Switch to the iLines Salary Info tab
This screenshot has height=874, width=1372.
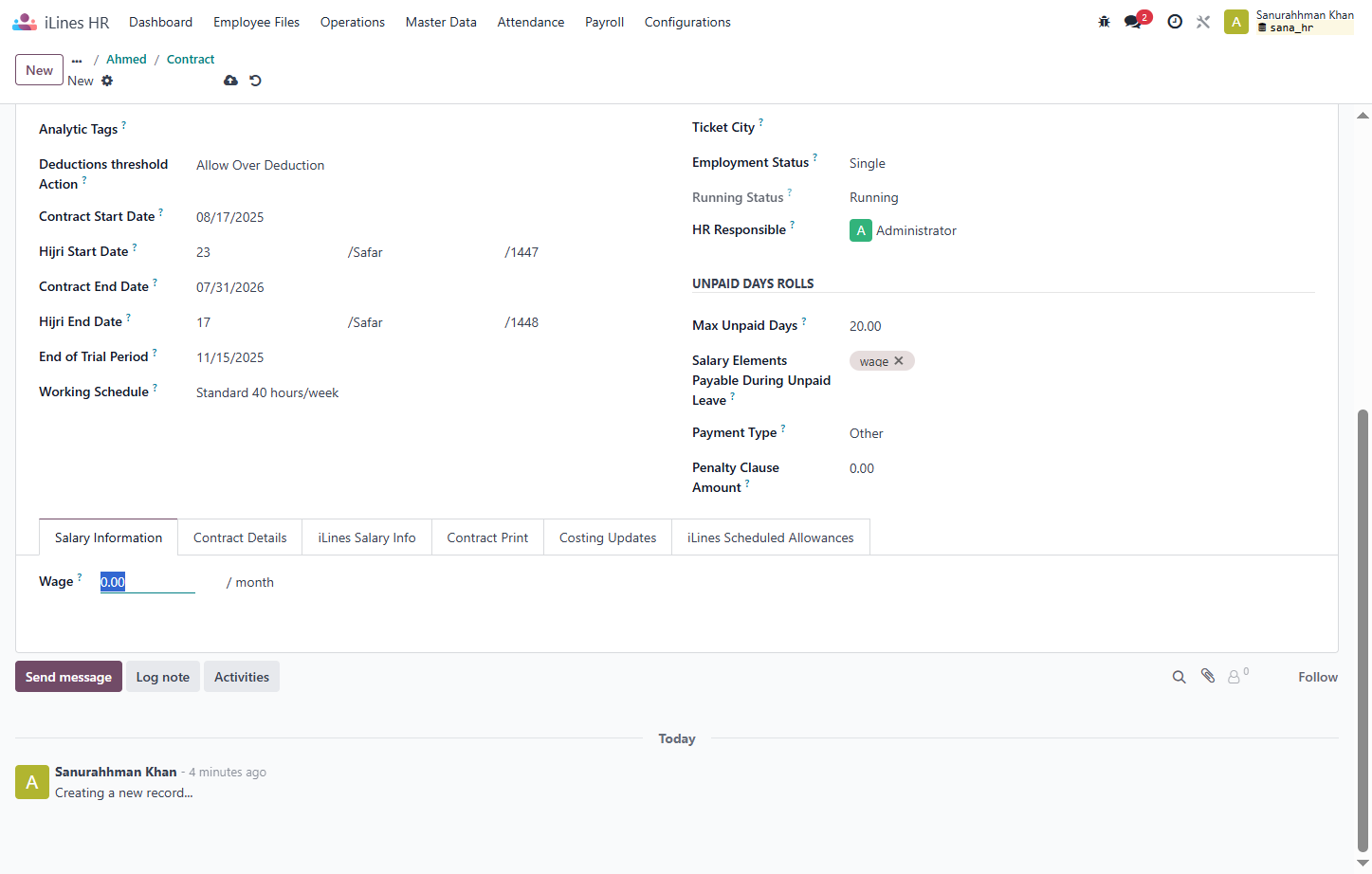pos(367,537)
